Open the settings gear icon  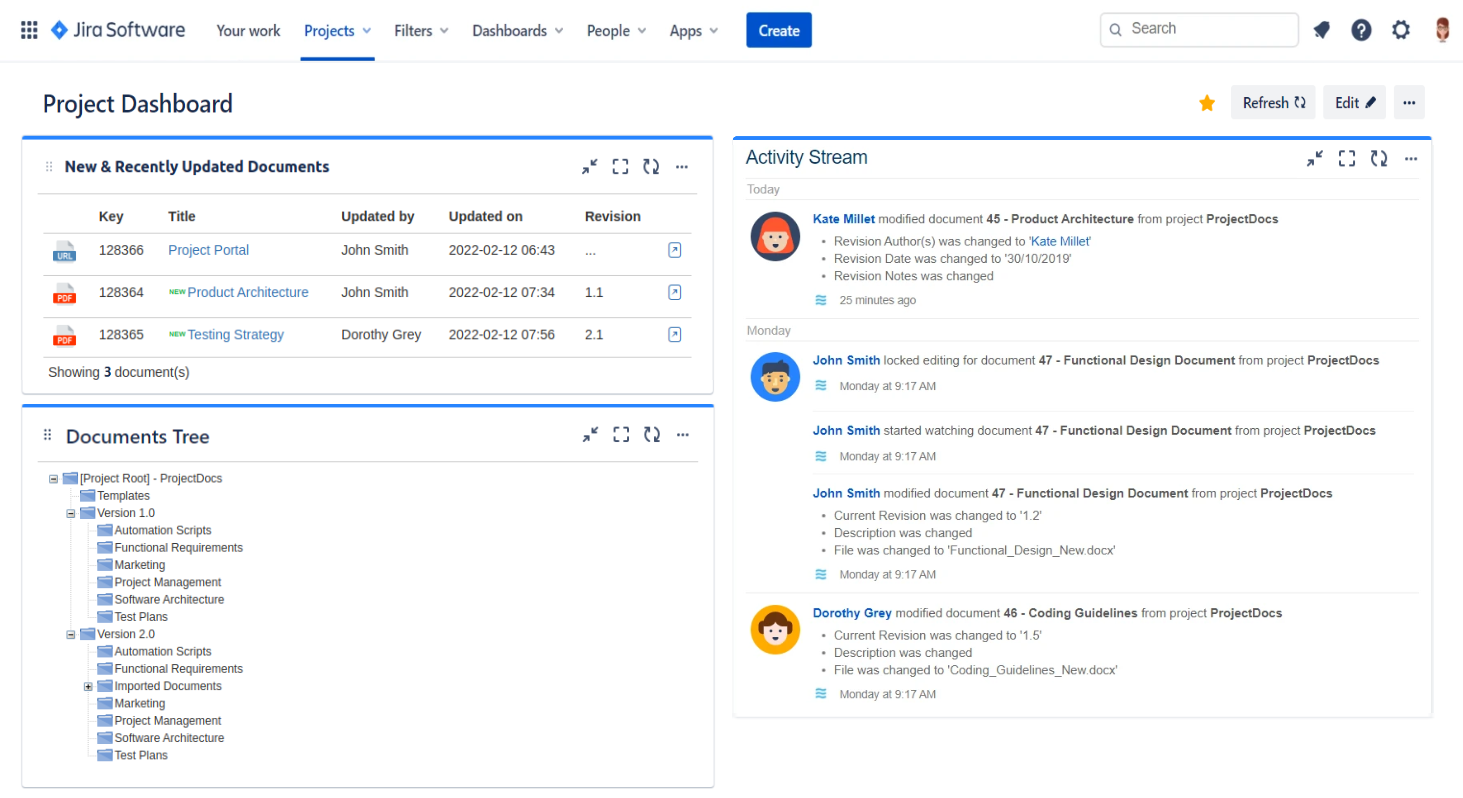click(x=1401, y=30)
